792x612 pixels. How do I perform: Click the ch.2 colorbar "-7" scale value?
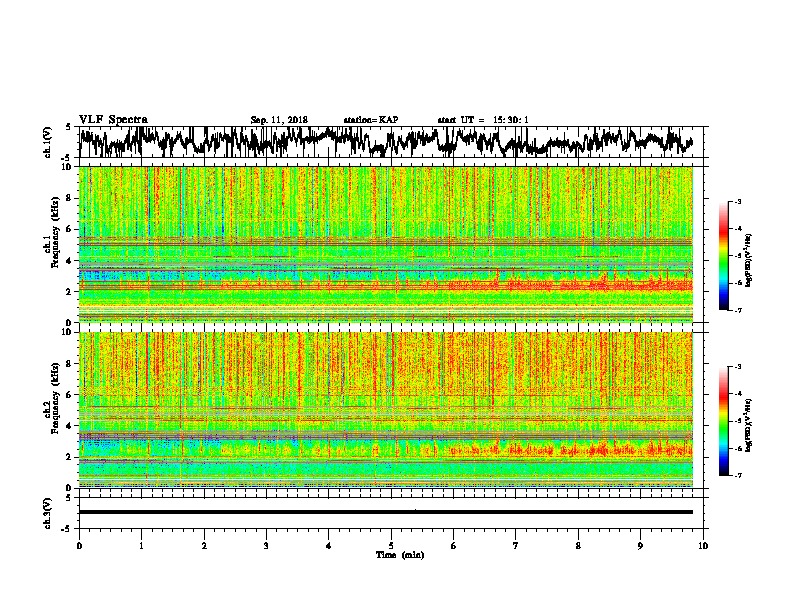pos(738,475)
